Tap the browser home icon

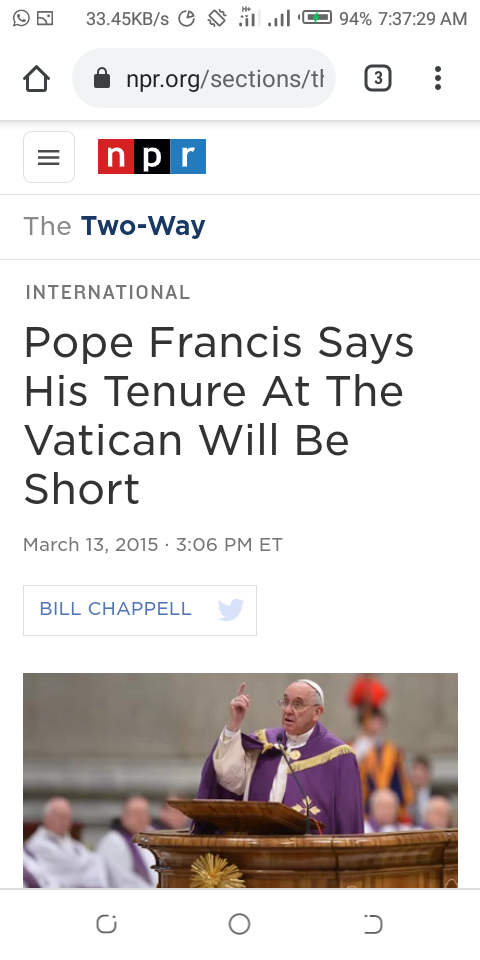point(36,78)
